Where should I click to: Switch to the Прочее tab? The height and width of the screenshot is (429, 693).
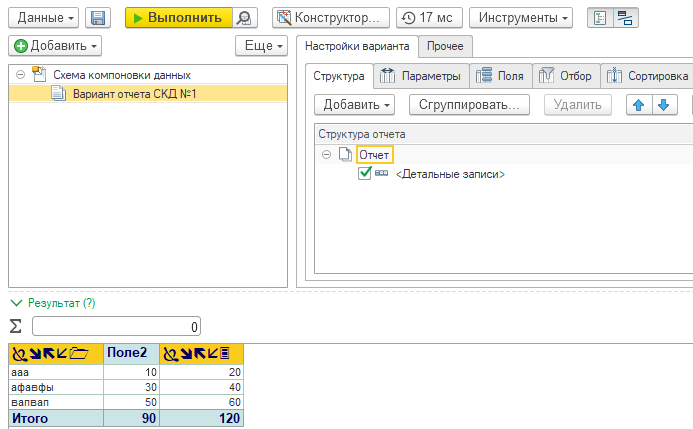point(444,46)
